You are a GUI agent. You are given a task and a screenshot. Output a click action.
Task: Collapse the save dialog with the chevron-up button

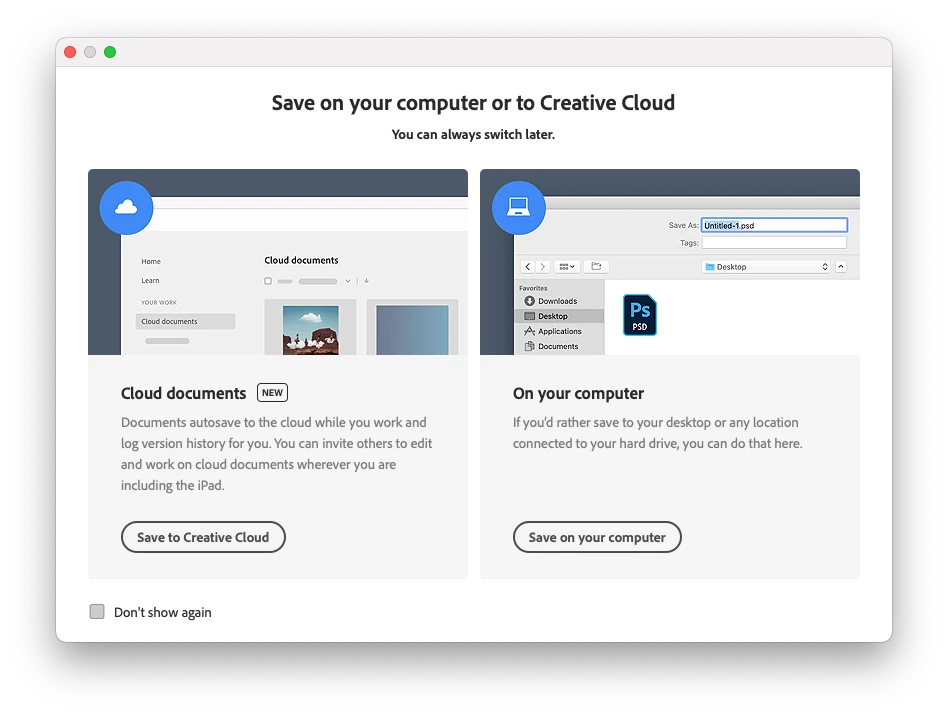(840, 267)
